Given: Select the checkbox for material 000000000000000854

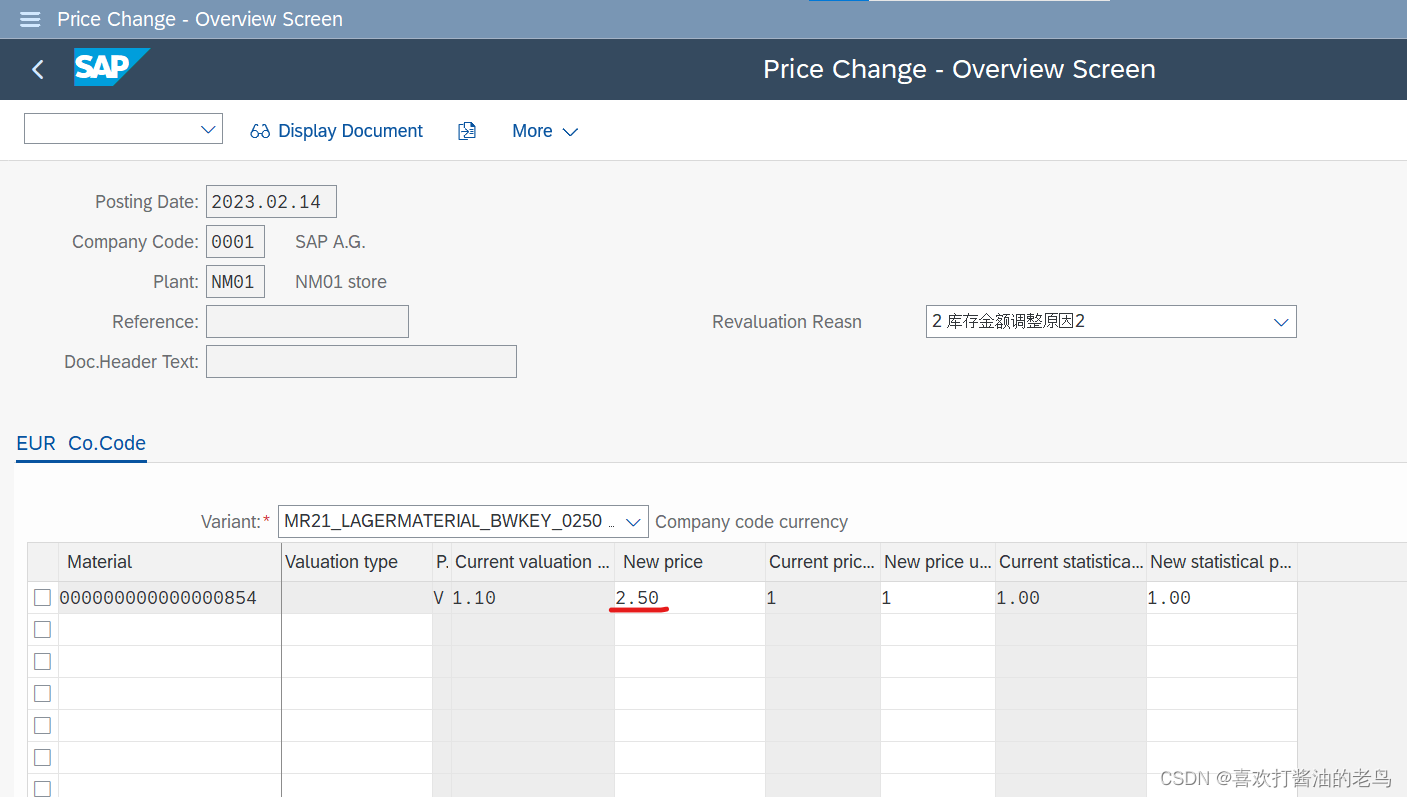Looking at the screenshot, I should pyautogui.click(x=44, y=597).
